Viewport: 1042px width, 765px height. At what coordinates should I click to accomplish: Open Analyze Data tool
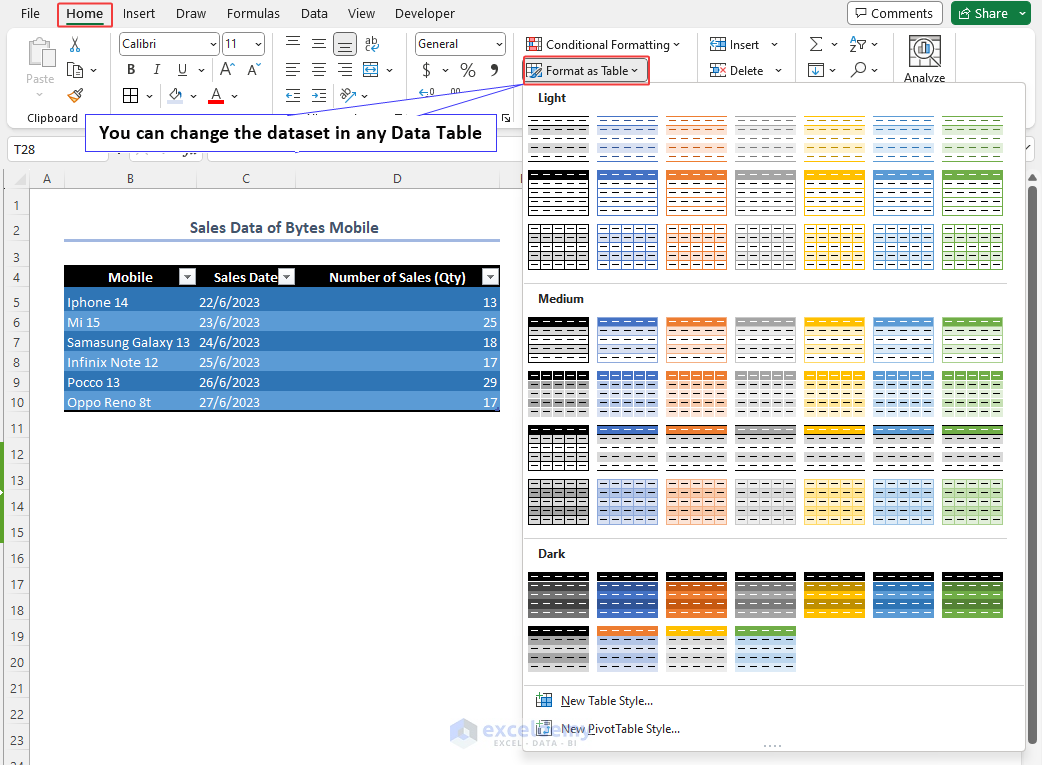tap(924, 58)
